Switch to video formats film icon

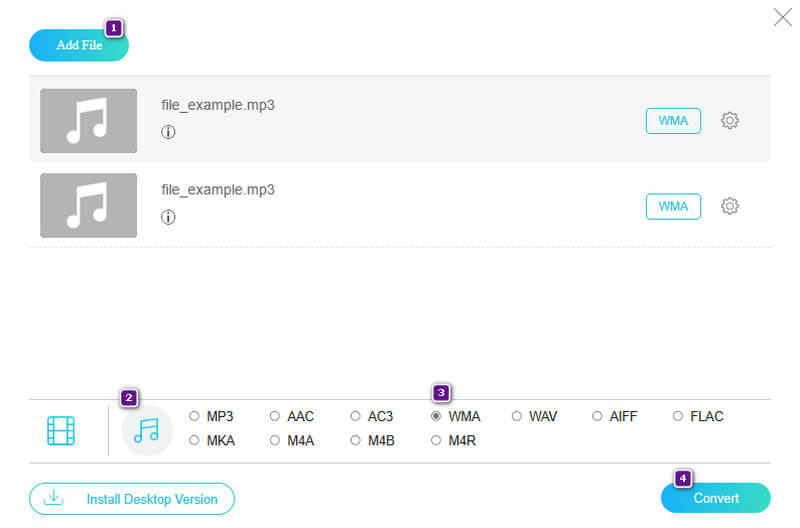(61, 431)
